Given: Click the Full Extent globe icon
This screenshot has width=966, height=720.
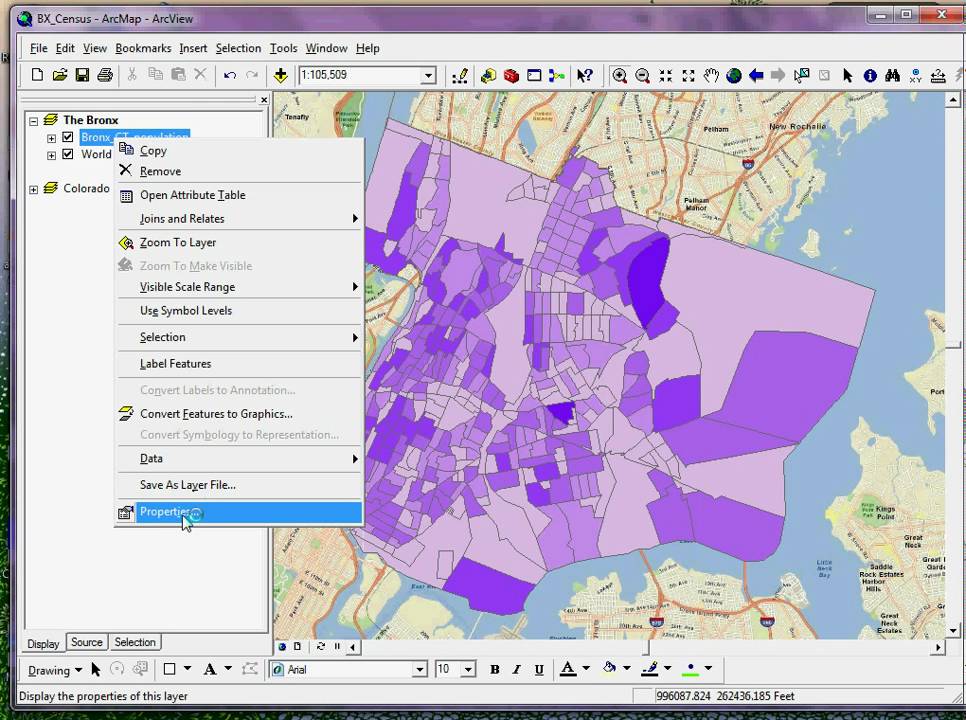Looking at the screenshot, I should point(734,75).
